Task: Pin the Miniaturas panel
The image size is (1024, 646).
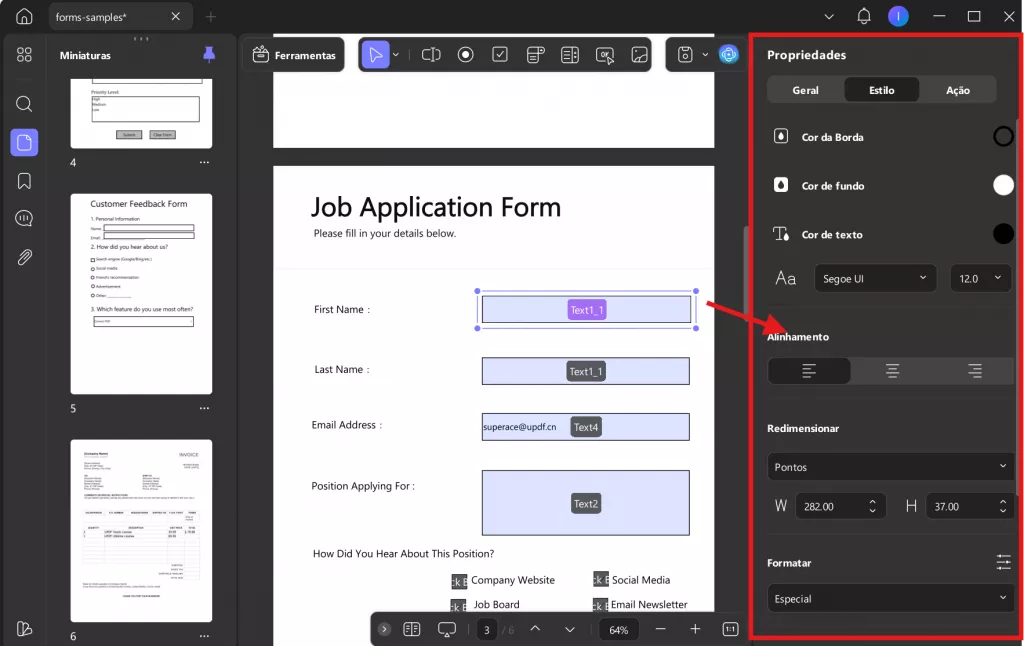Action: tap(209, 55)
